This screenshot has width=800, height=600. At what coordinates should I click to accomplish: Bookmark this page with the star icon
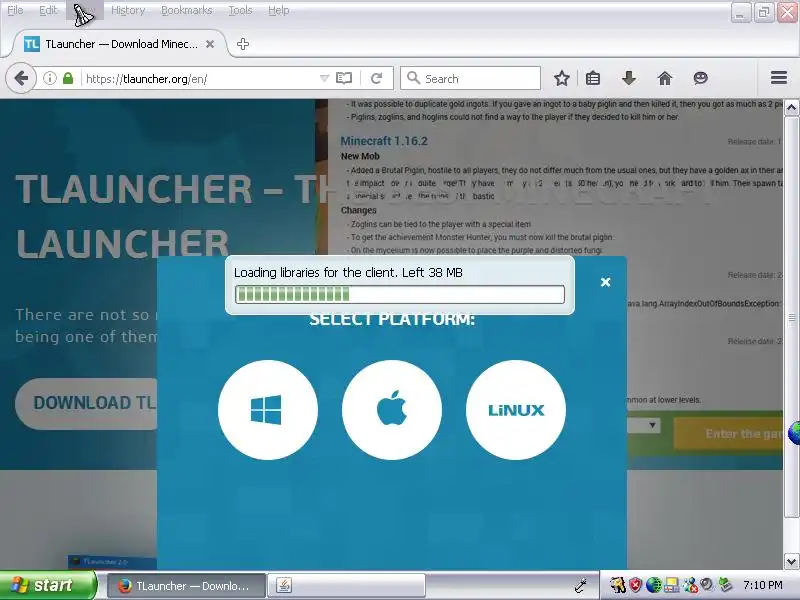coord(562,78)
